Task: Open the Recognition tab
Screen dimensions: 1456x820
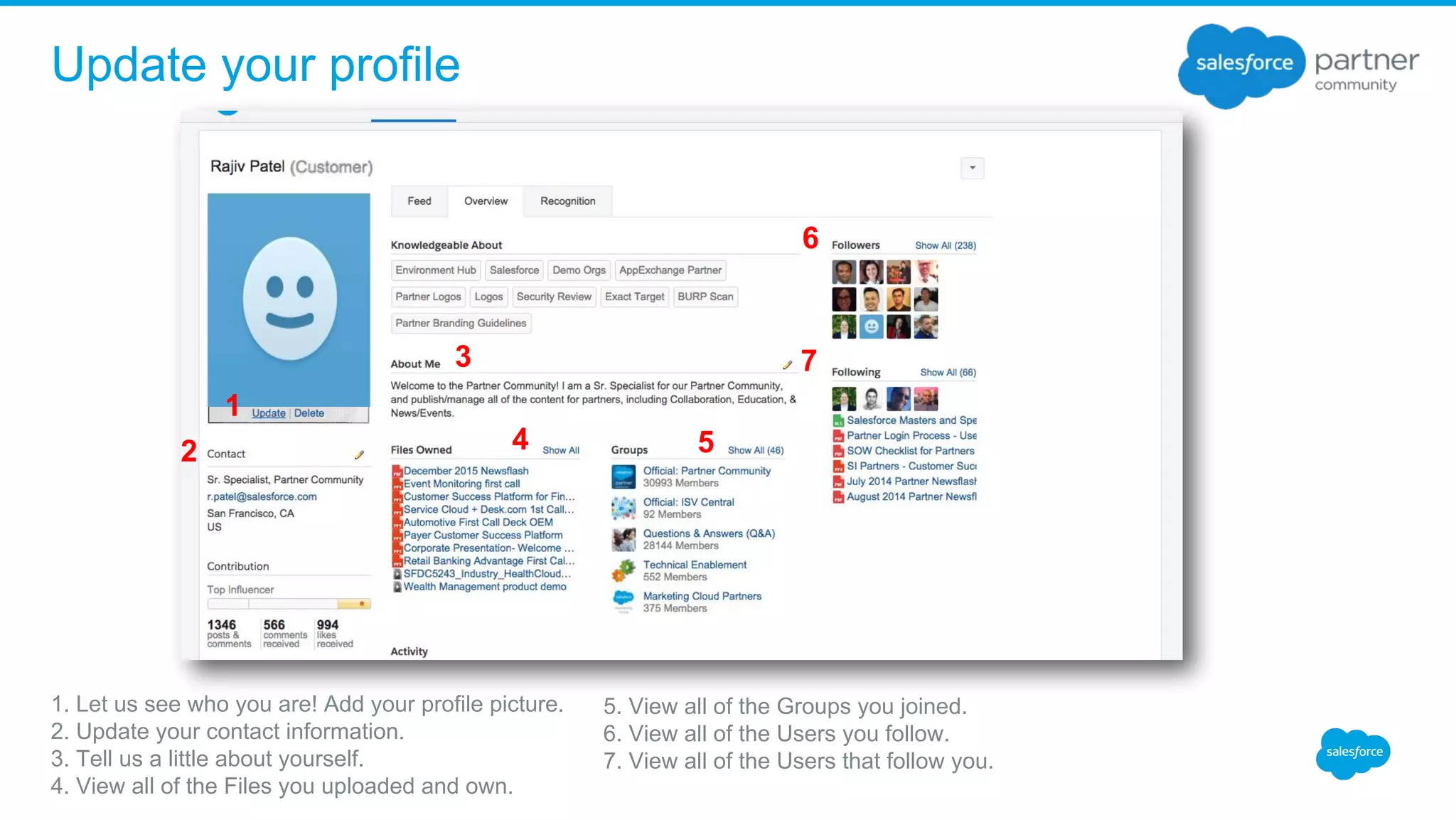Action: point(567,201)
